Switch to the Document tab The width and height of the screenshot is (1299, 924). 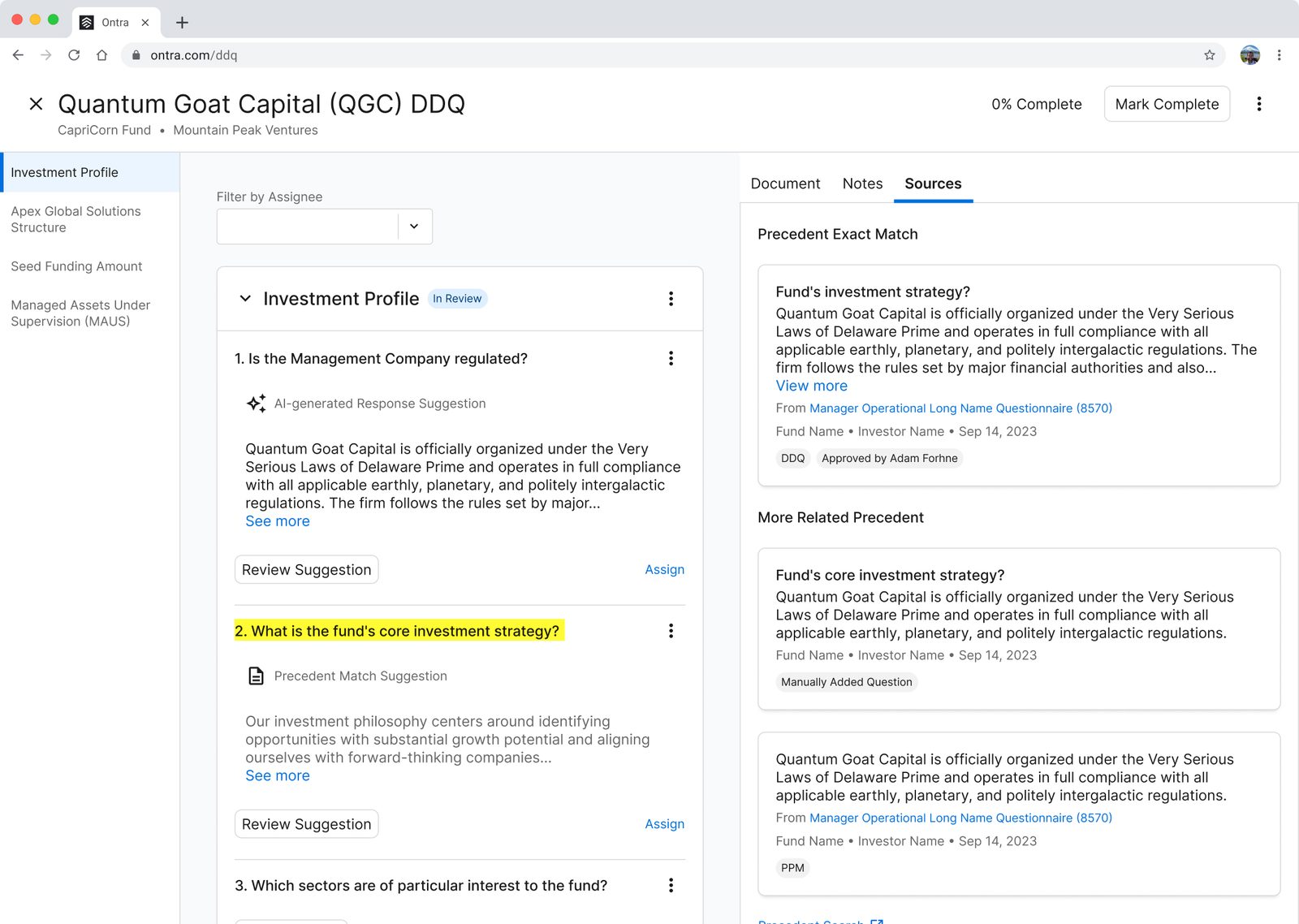click(x=785, y=184)
